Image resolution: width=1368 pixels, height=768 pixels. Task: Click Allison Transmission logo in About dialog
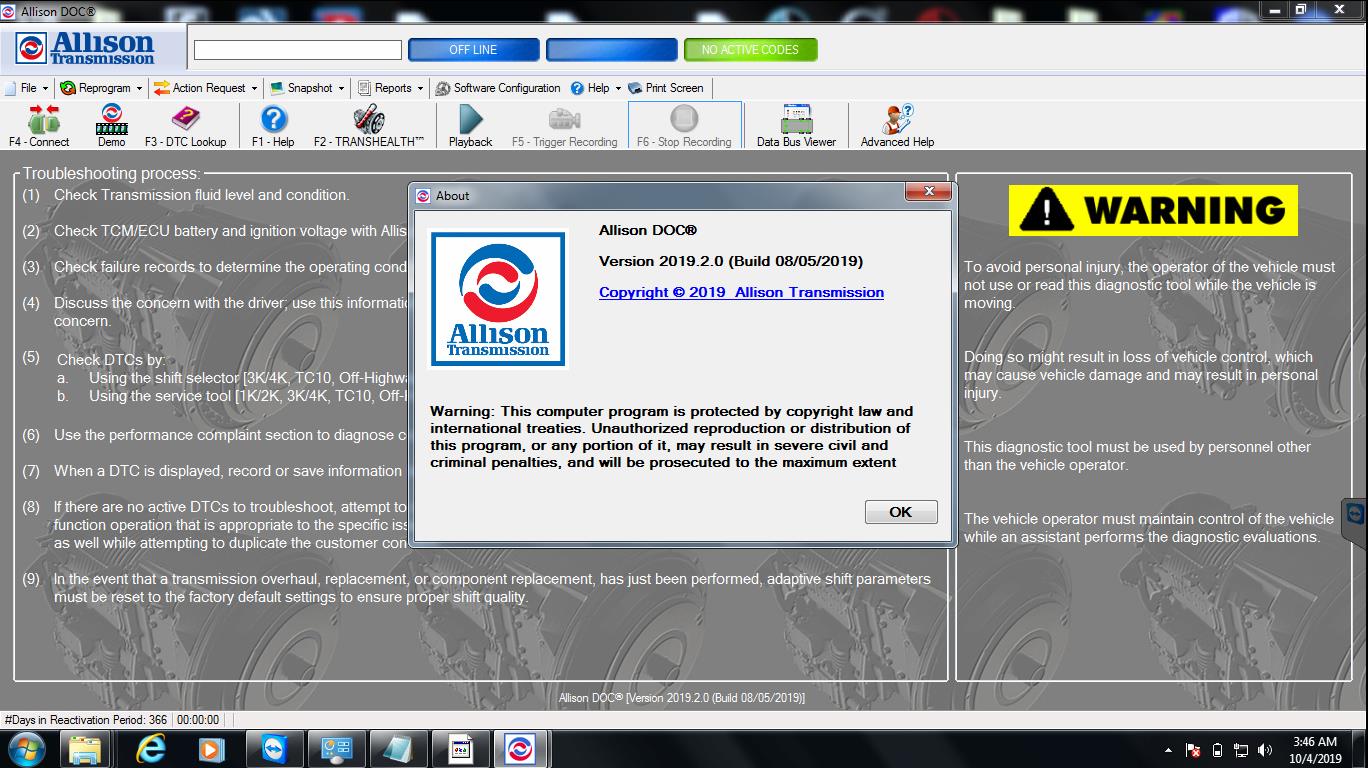coord(498,298)
